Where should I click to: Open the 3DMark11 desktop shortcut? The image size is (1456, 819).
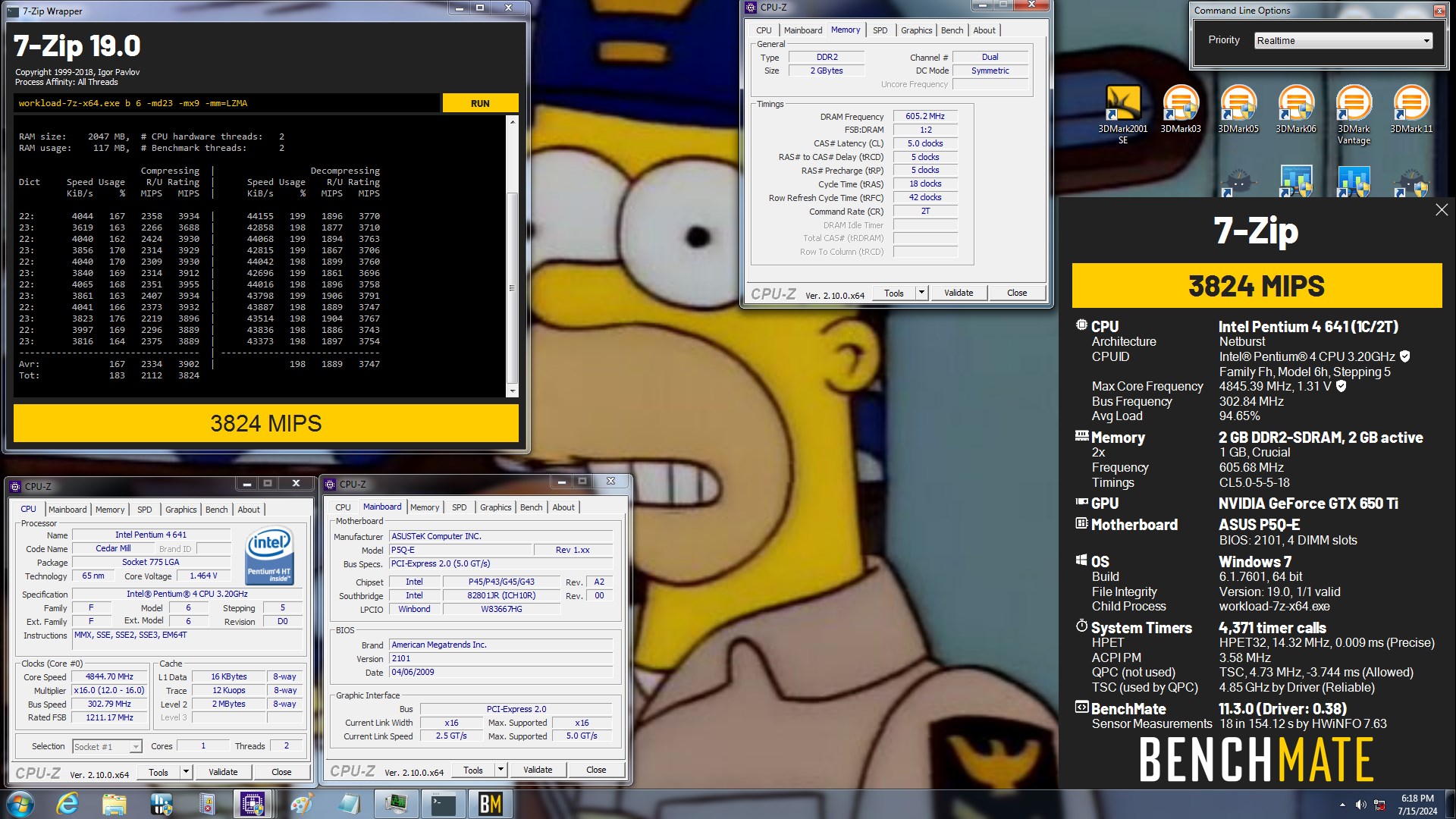(1411, 109)
